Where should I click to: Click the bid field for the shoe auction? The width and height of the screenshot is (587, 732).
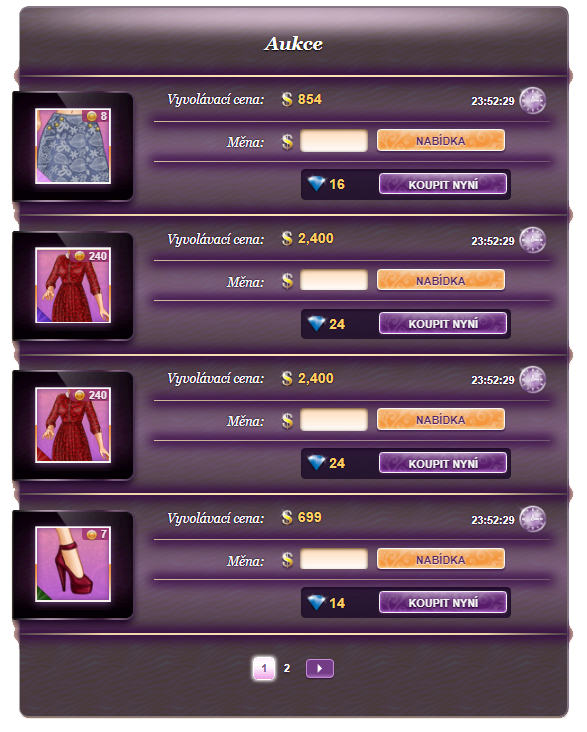334,559
